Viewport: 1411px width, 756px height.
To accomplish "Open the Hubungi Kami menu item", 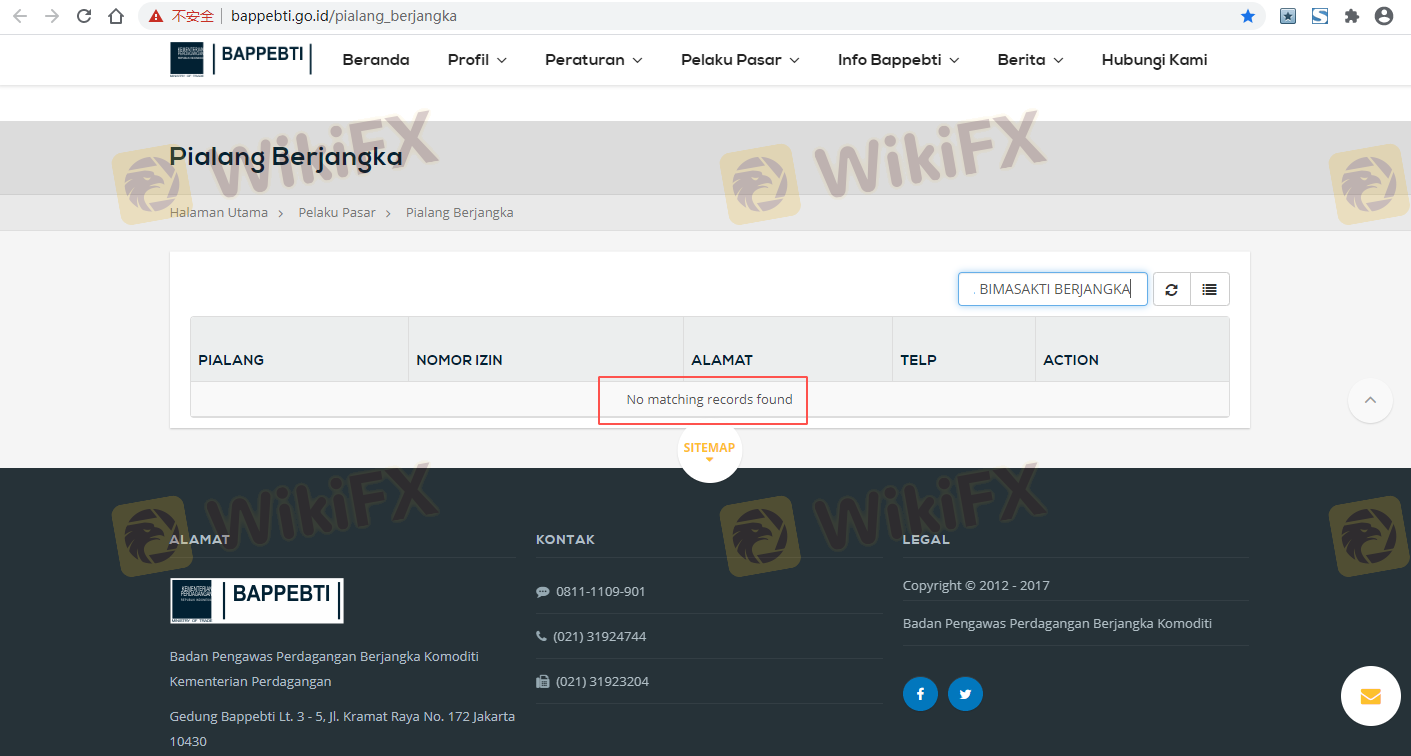I will tap(1154, 60).
